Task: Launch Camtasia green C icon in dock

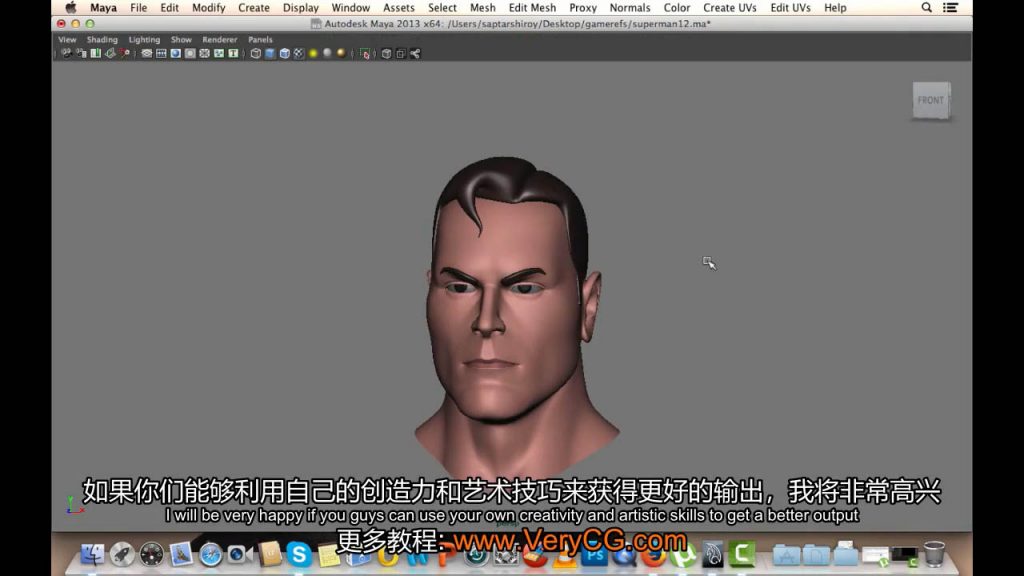Action: pyautogui.click(x=742, y=554)
